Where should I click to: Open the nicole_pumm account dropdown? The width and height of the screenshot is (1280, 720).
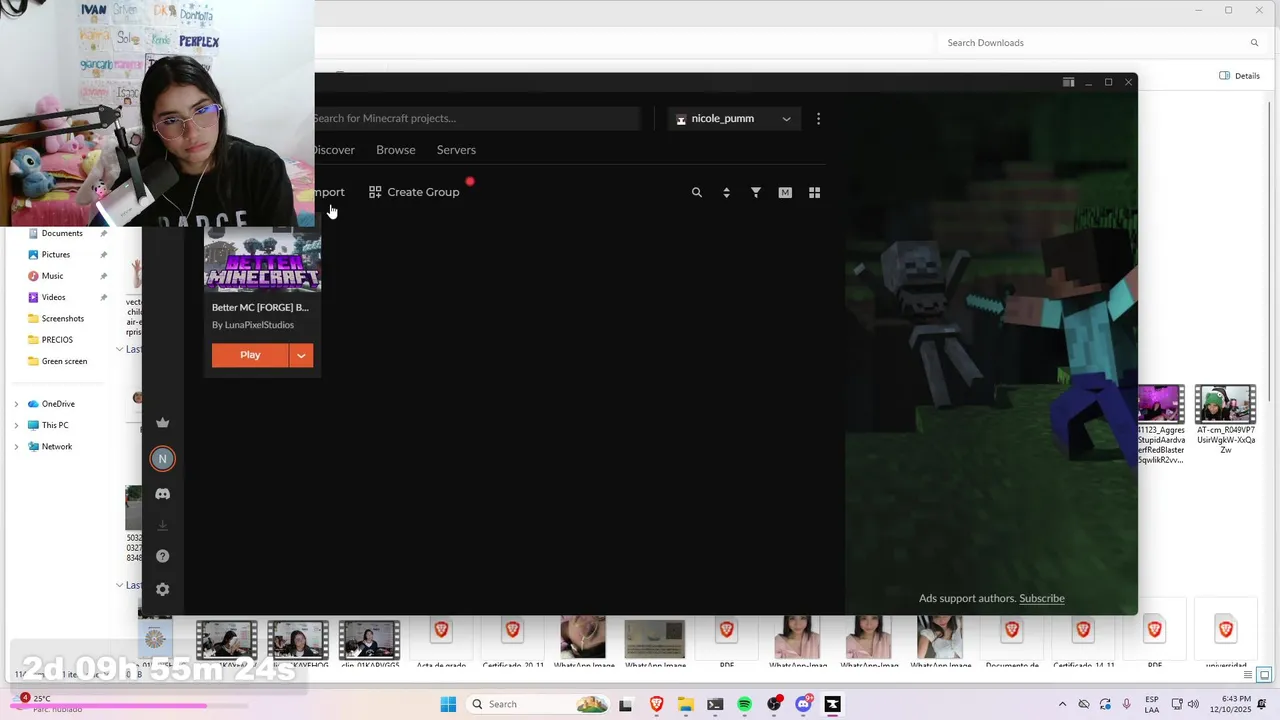click(733, 118)
